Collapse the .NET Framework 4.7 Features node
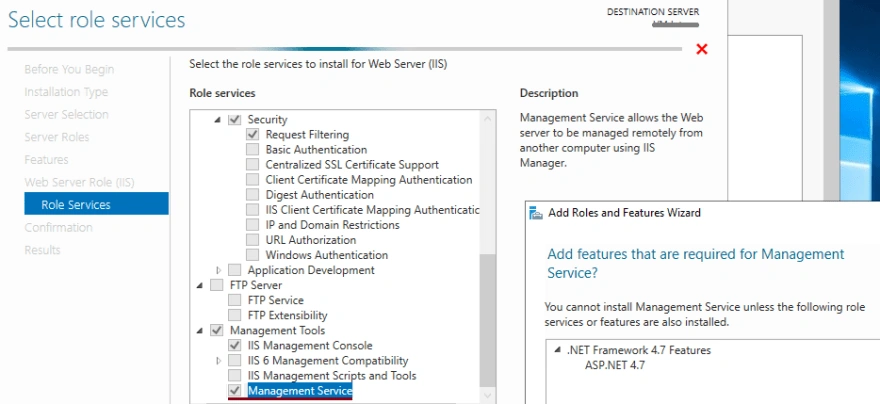This screenshot has width=880, height=404. pyautogui.click(x=557, y=350)
